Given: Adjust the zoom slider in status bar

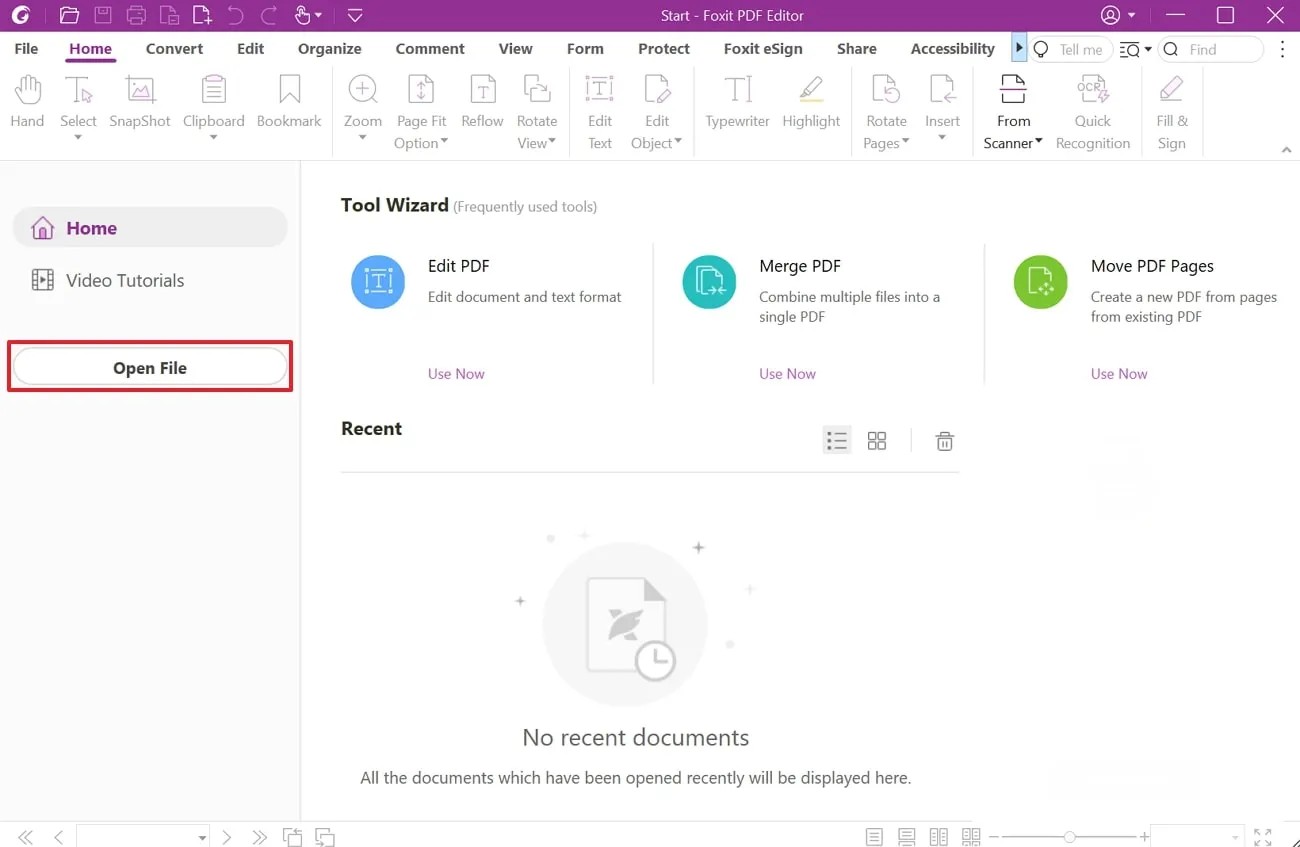Looking at the screenshot, I should pos(1070,836).
